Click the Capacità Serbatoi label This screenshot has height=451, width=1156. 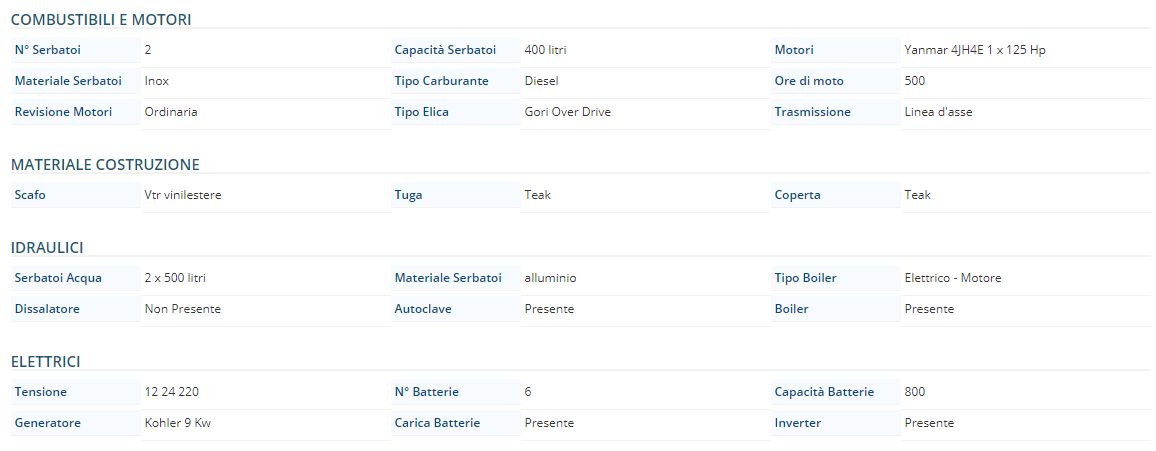point(445,50)
